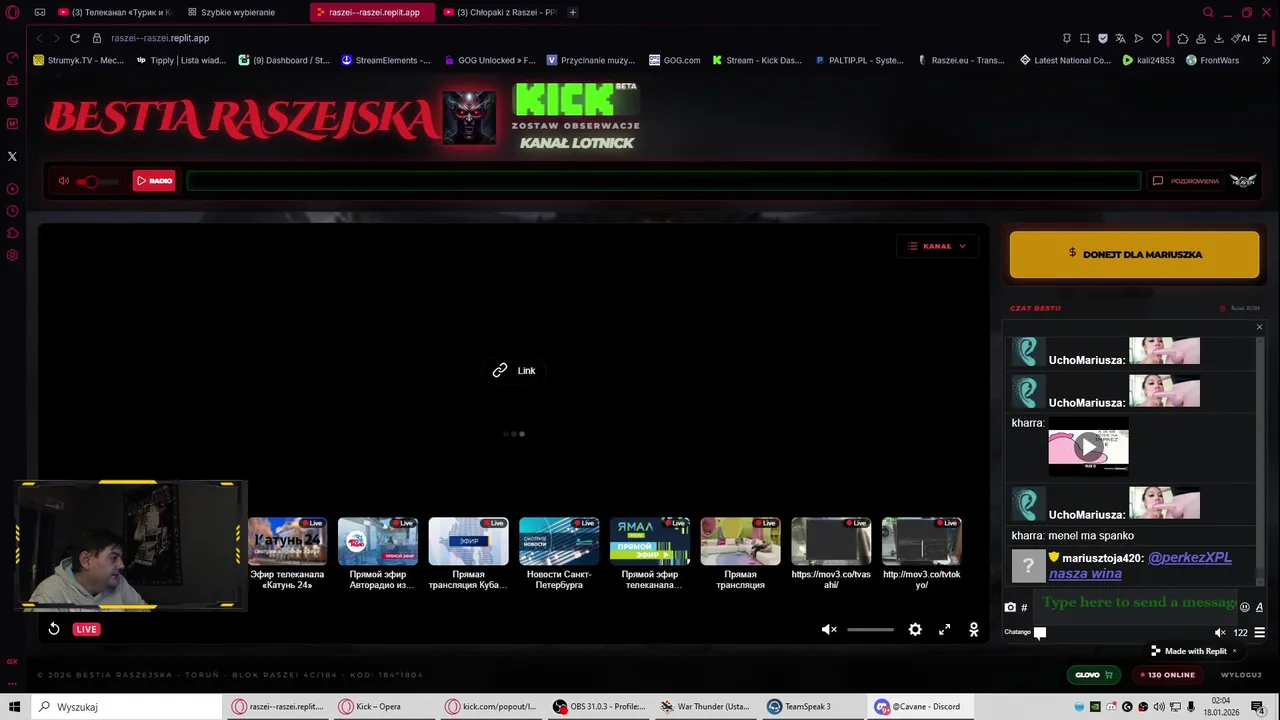This screenshot has width=1280, height=720.
Task: Close the chat panel with X
Action: click(x=1259, y=327)
